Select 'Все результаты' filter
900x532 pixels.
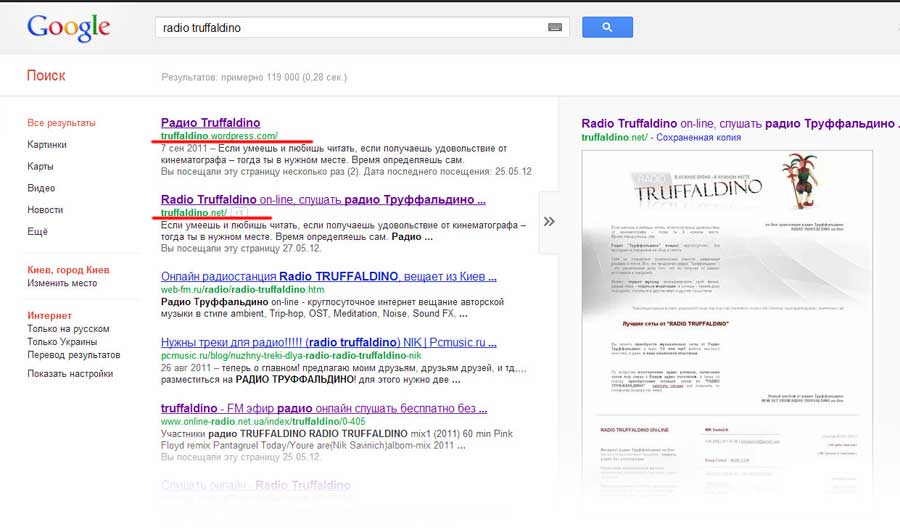61,123
